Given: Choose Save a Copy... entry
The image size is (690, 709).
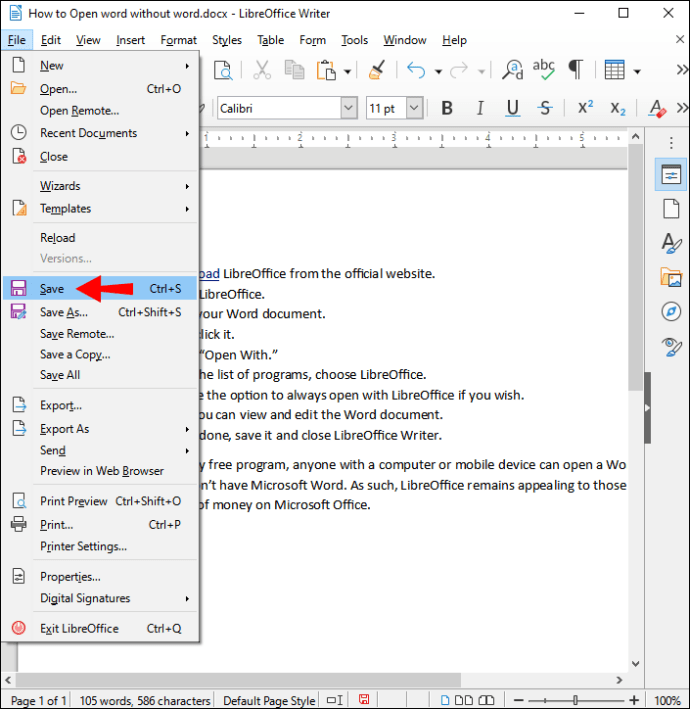Looking at the screenshot, I should pos(100,354).
